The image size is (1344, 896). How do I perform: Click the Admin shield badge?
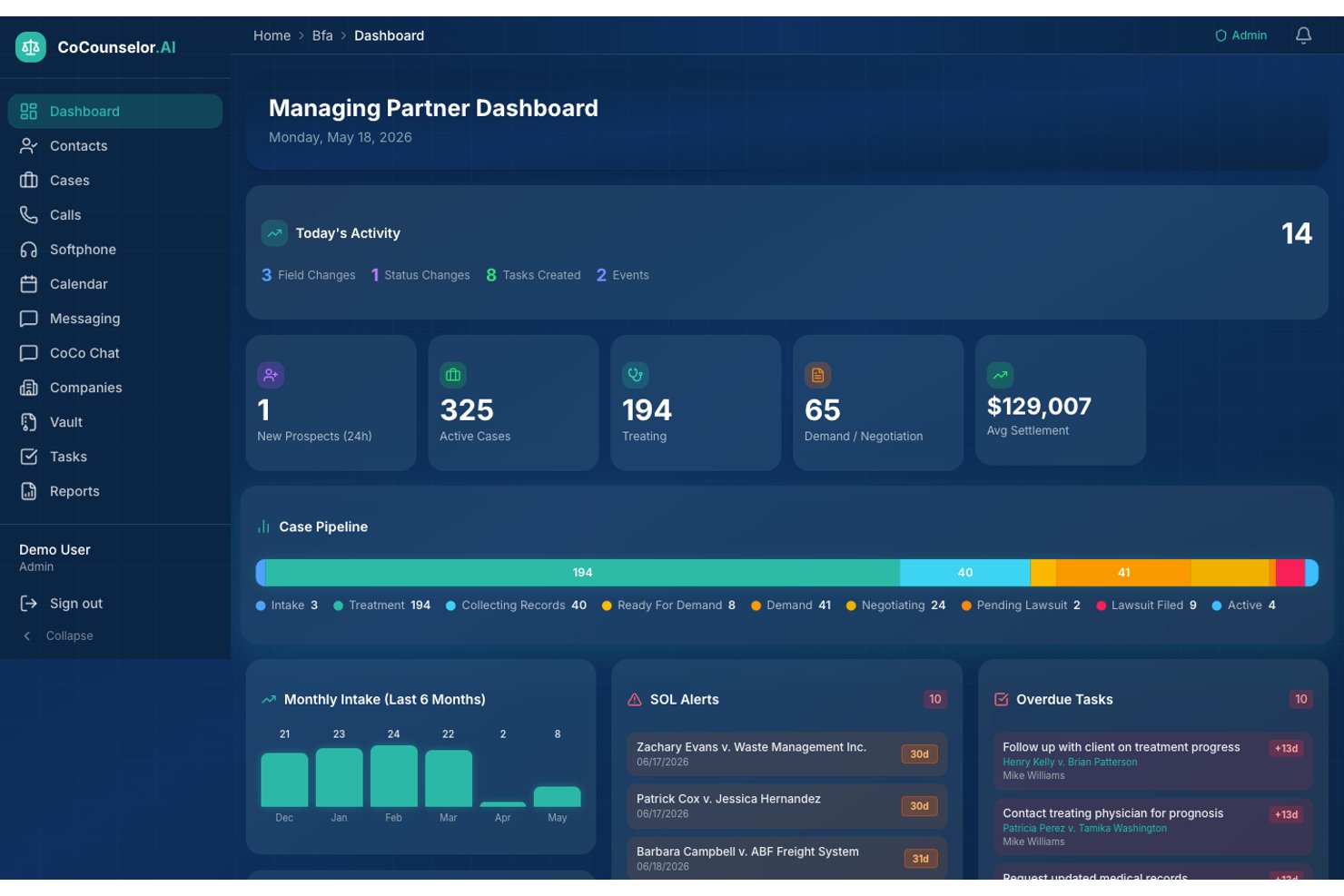1240,35
